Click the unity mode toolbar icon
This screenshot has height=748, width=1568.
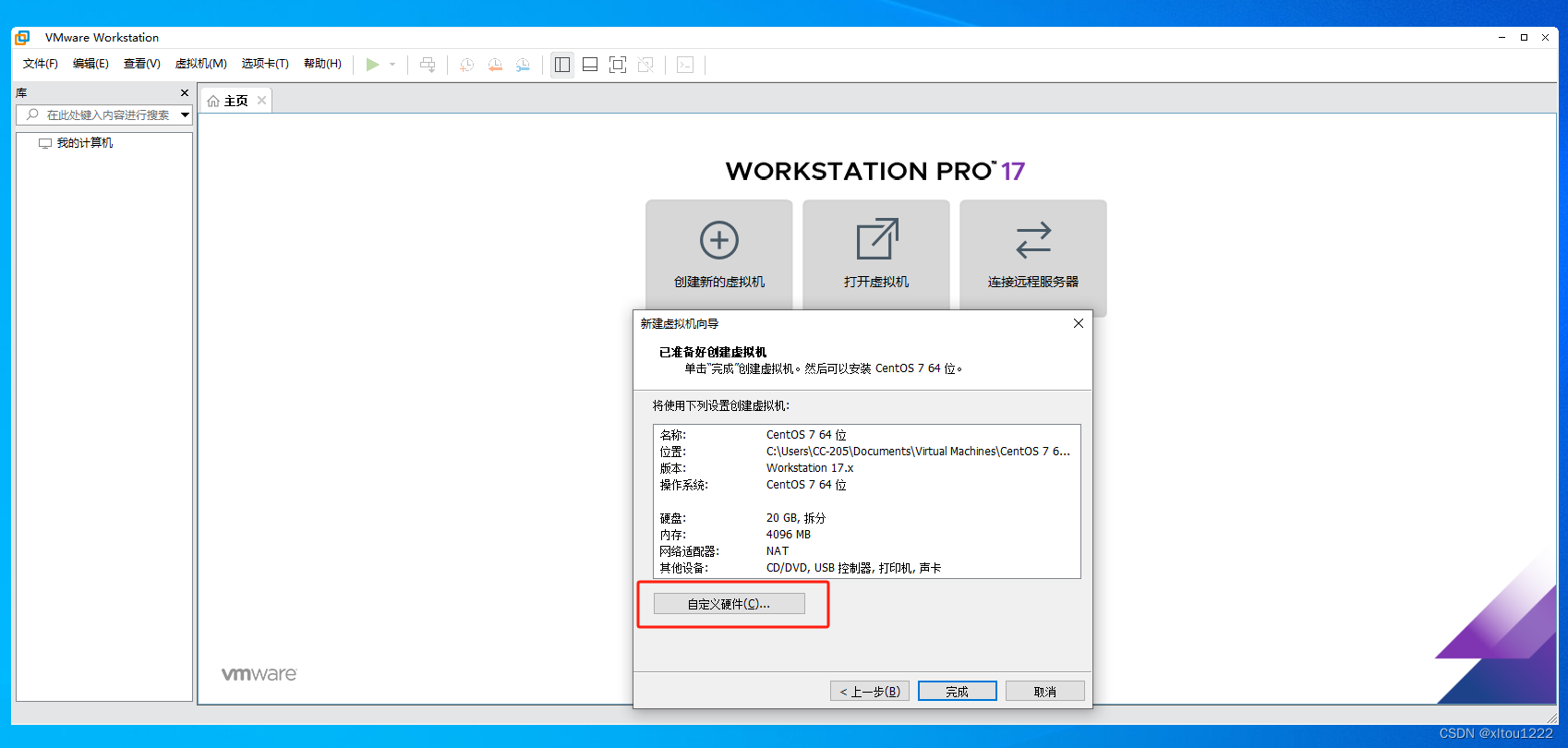(x=645, y=65)
